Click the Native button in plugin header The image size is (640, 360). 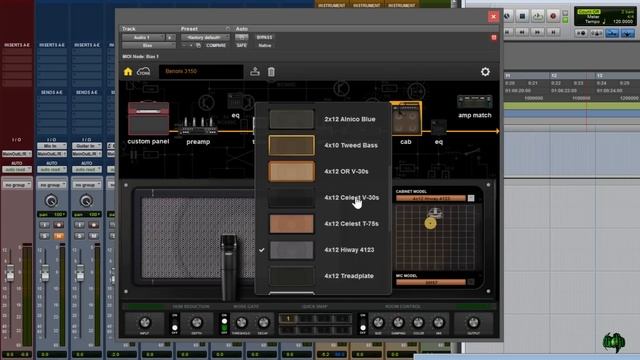click(x=264, y=45)
